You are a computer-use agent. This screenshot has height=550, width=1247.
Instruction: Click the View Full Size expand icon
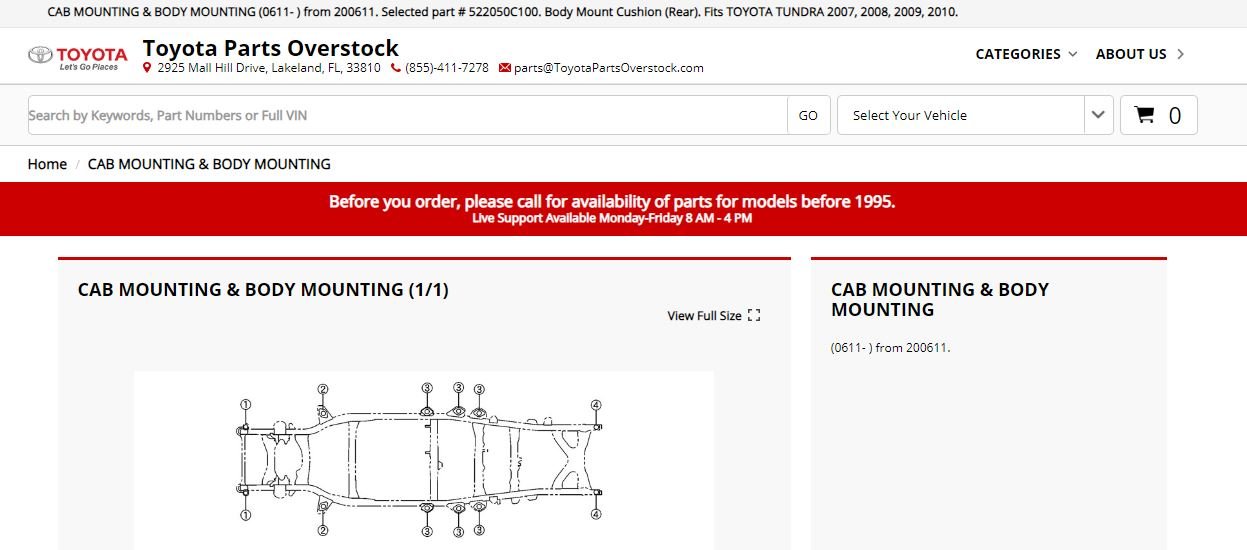coord(754,316)
